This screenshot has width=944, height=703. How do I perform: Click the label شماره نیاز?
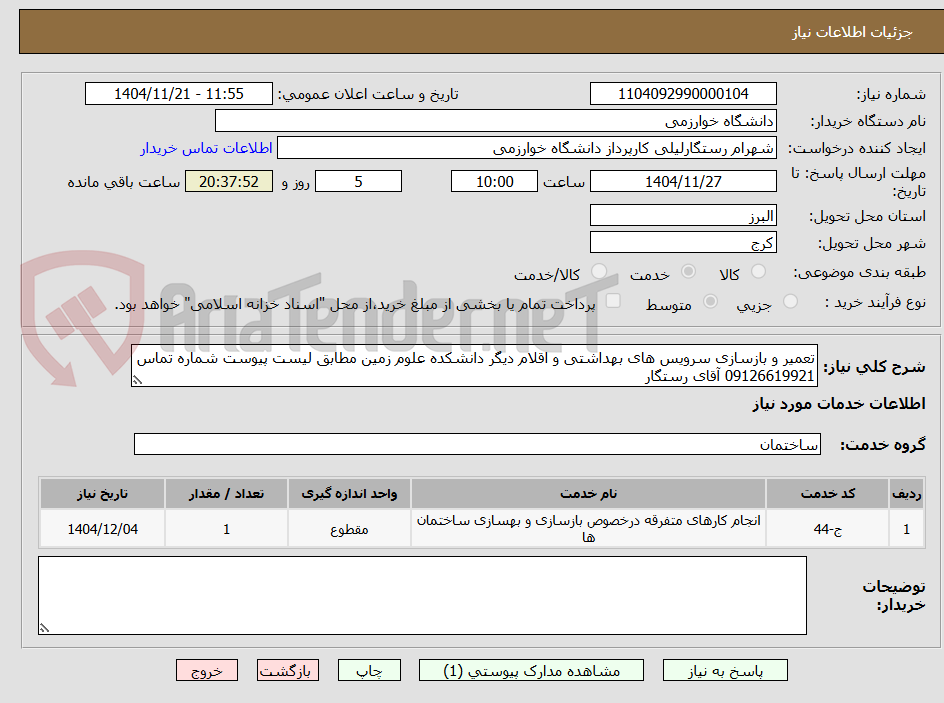891,94
